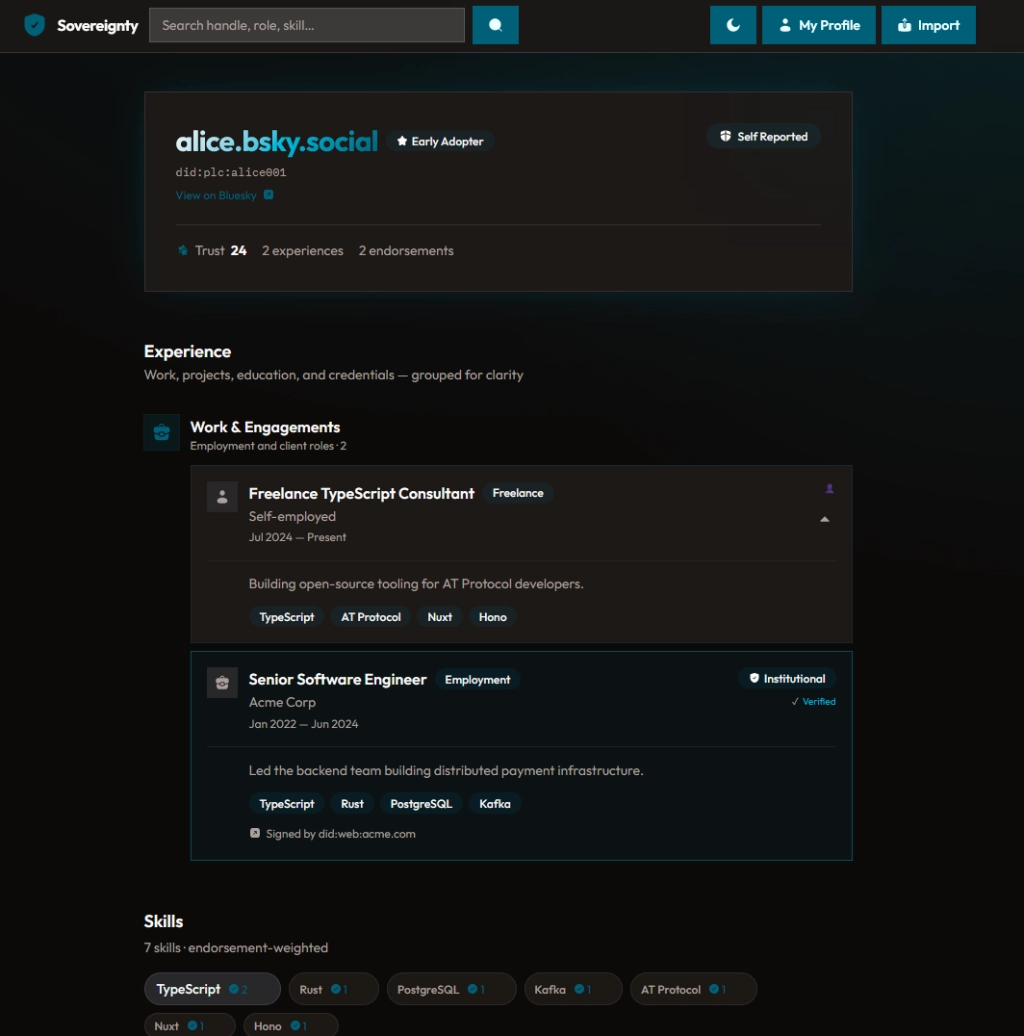Image resolution: width=1024 pixels, height=1036 pixels.
Task: Click the Signed by did:web:acme.com text
Action: 341,834
